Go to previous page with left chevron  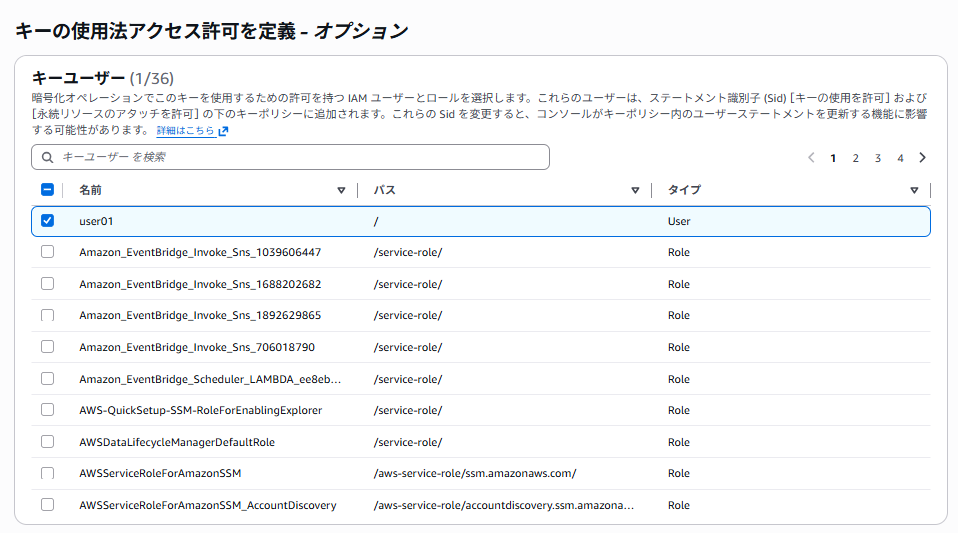(x=811, y=158)
